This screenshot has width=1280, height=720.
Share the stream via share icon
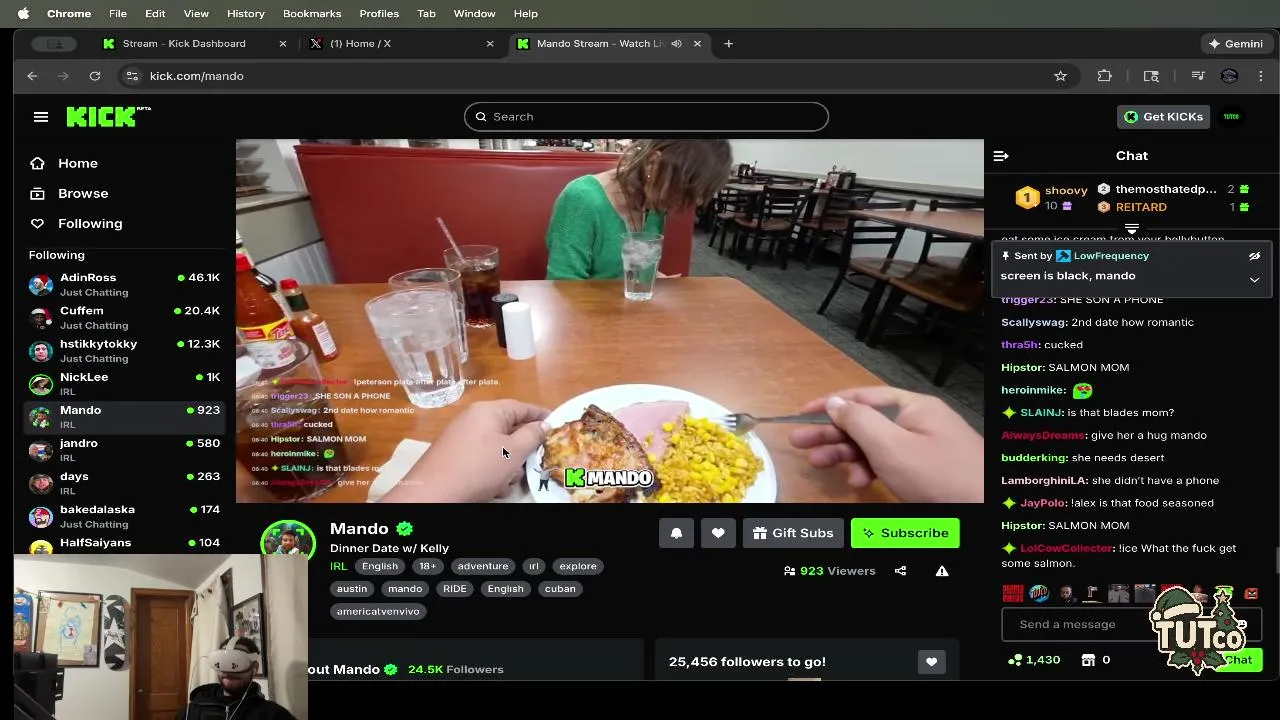coord(900,571)
